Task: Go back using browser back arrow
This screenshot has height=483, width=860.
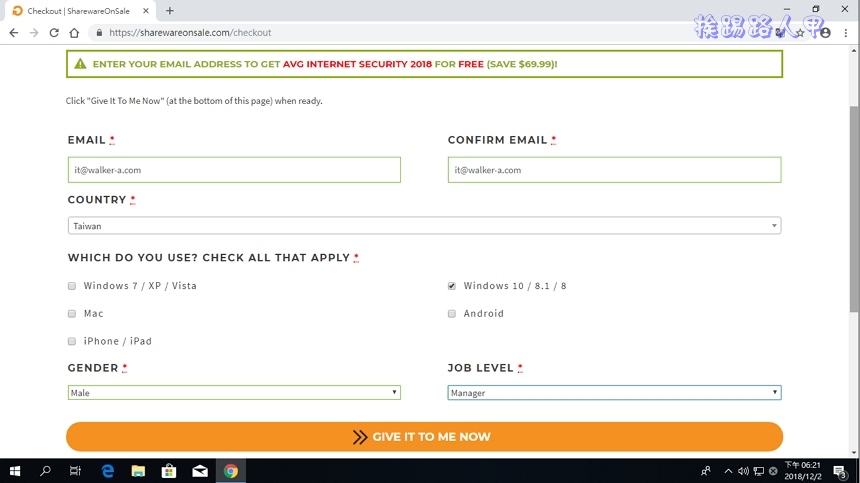Action: [x=14, y=33]
